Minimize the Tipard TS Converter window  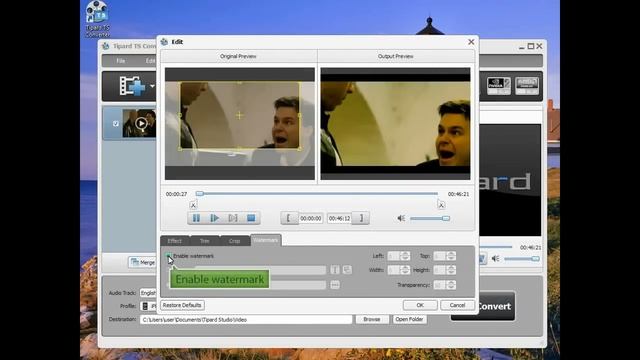point(522,47)
